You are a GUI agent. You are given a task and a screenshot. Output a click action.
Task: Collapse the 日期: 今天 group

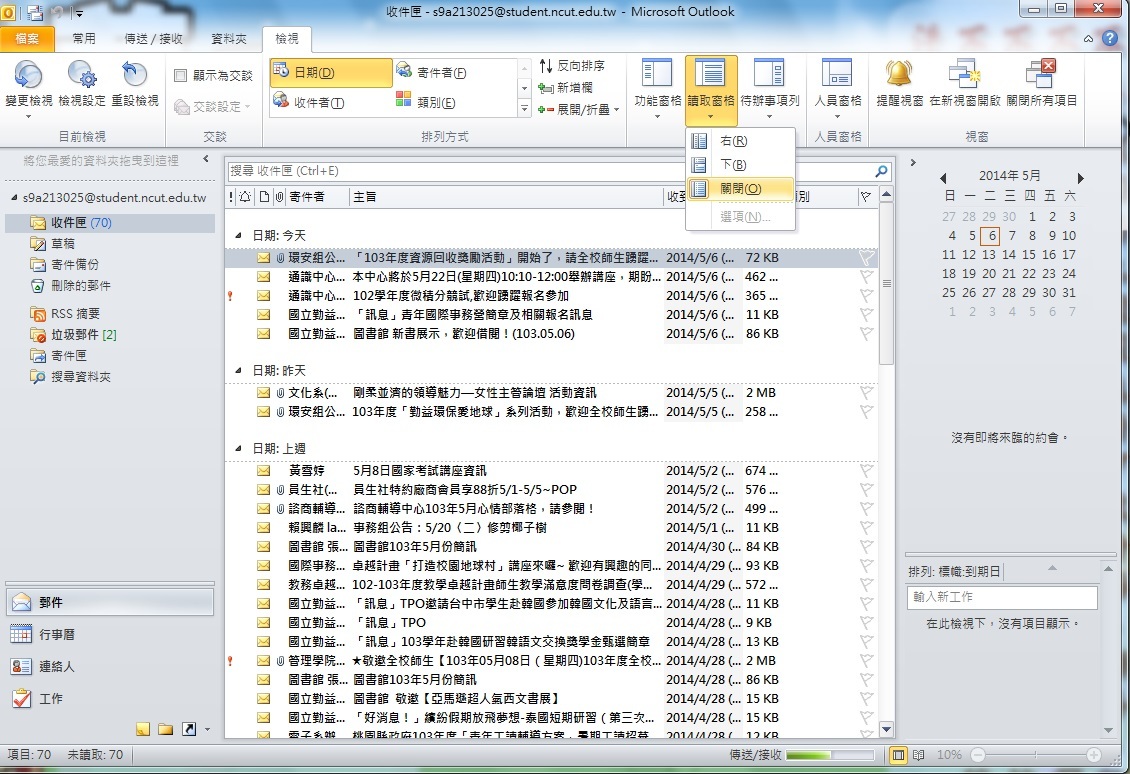[239, 236]
